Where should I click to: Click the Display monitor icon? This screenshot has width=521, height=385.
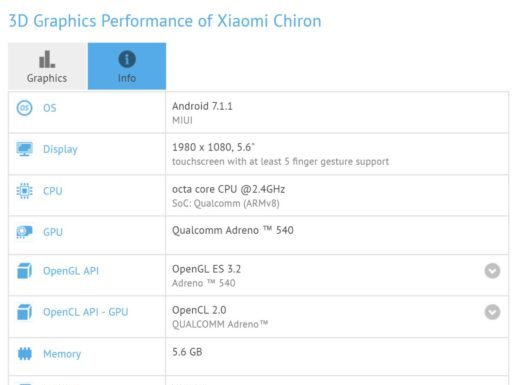[24, 149]
